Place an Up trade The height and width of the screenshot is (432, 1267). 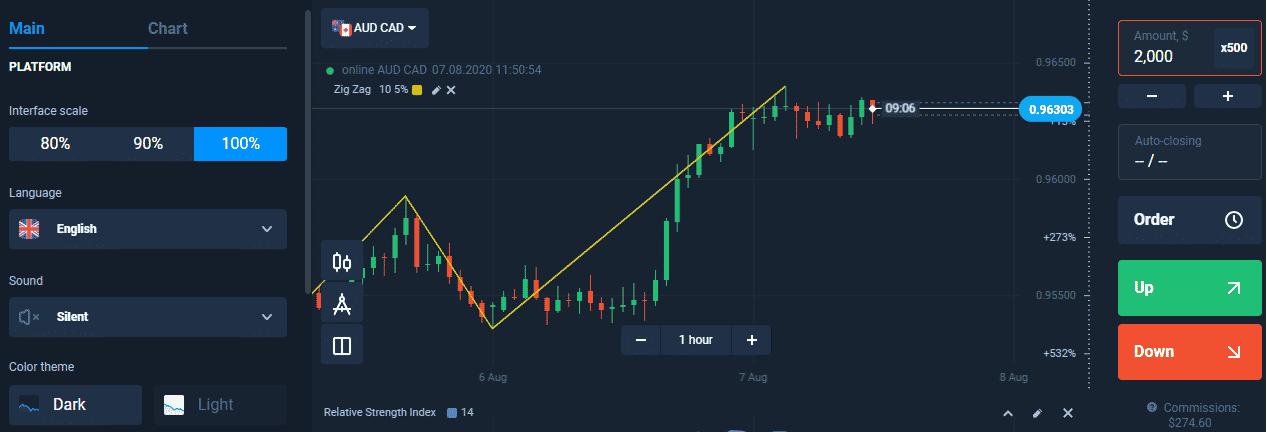[x=1189, y=288]
